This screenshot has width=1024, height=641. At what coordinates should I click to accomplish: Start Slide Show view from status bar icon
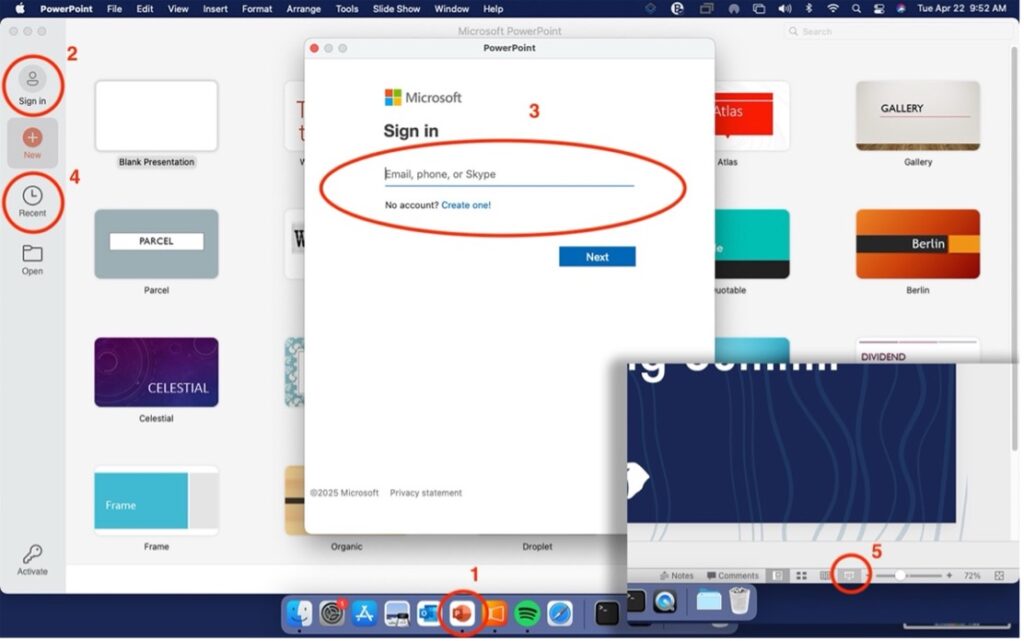coord(849,576)
